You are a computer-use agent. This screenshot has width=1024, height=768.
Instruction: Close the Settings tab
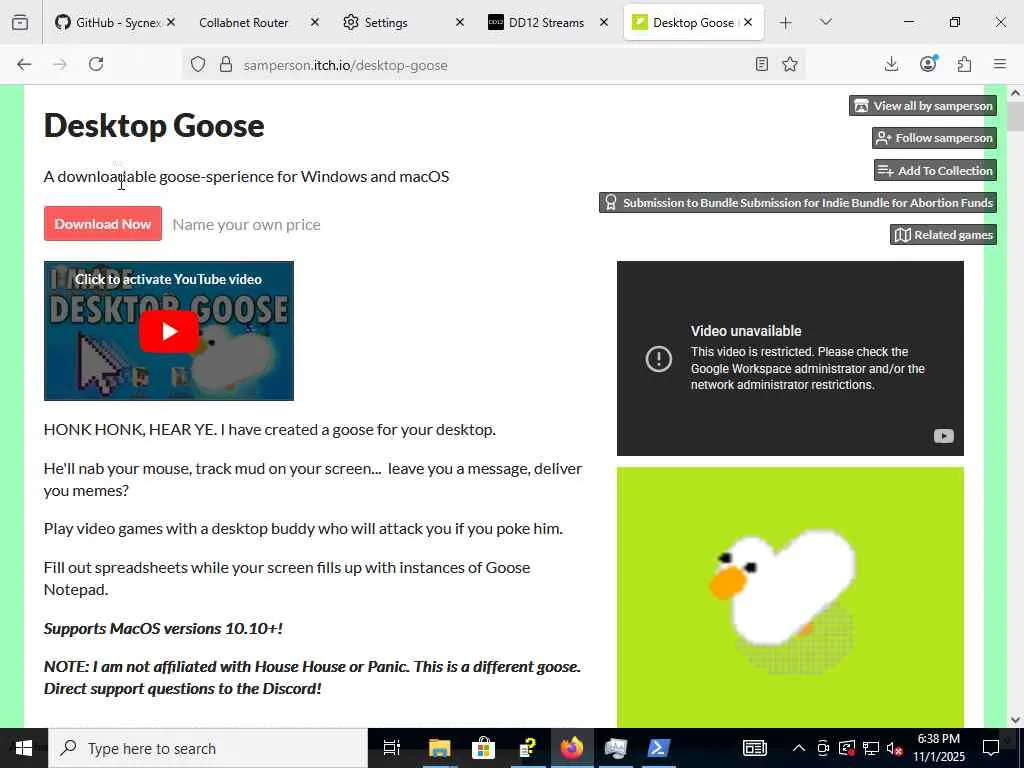pos(460,22)
